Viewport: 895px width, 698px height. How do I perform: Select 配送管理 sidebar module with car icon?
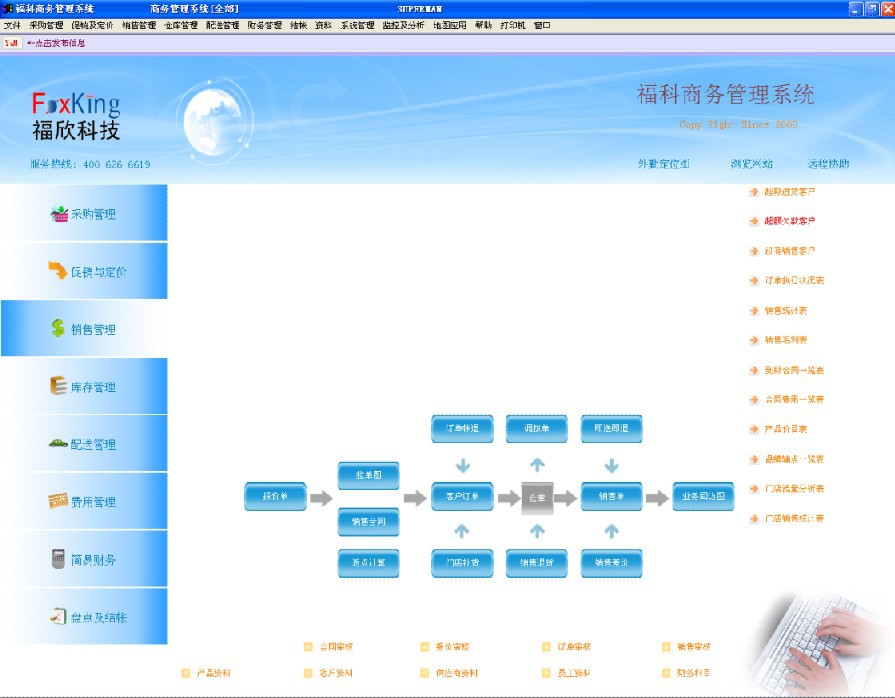point(58,444)
